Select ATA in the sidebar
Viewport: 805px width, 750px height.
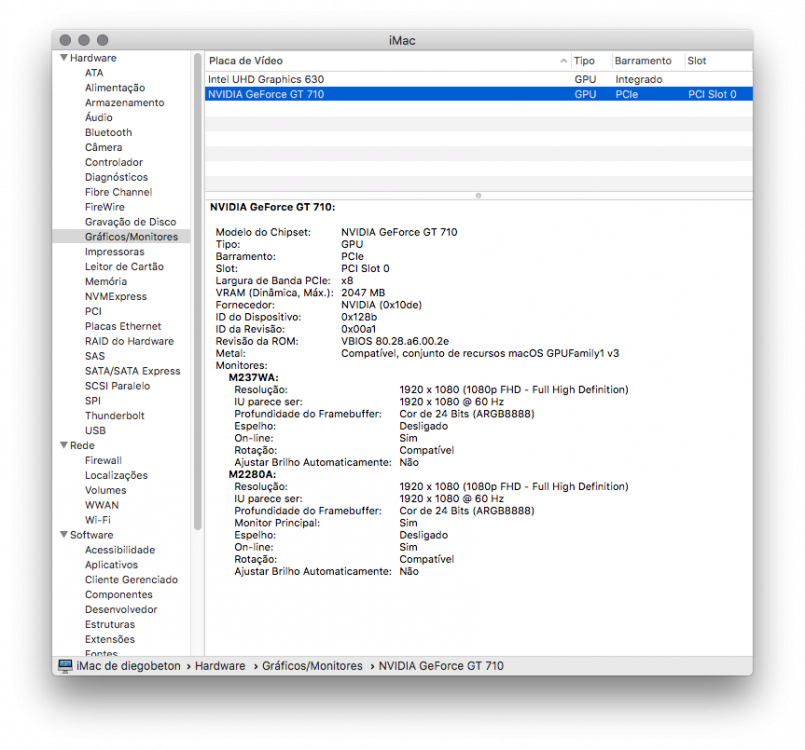point(94,73)
